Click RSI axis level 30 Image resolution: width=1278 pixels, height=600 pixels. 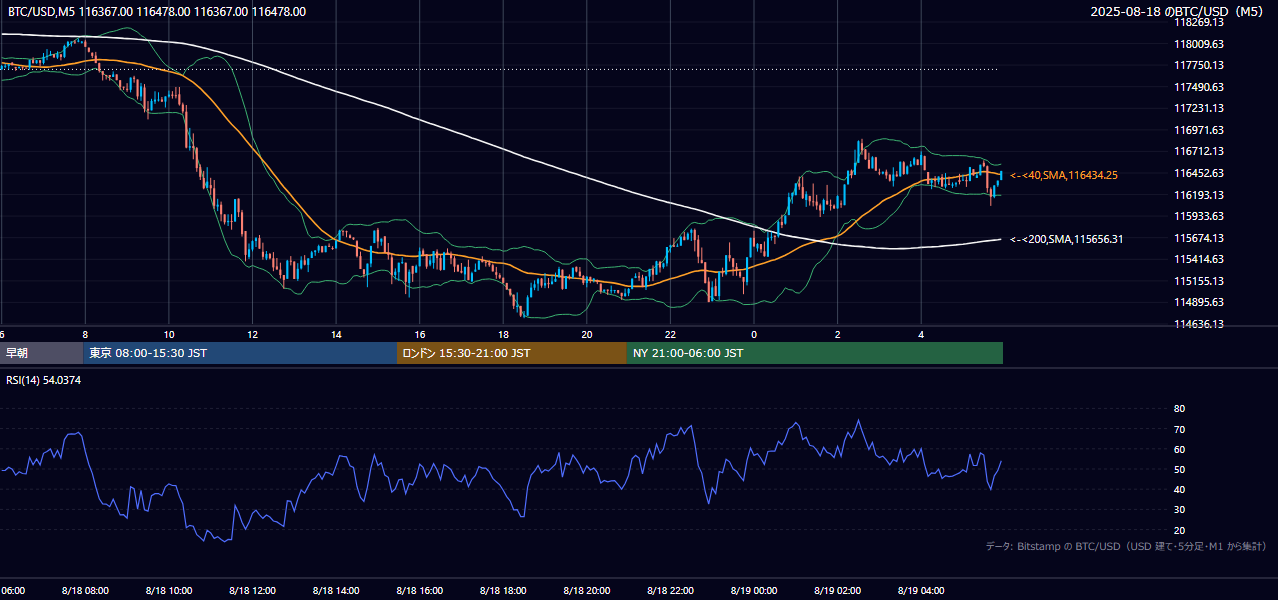coord(1179,509)
